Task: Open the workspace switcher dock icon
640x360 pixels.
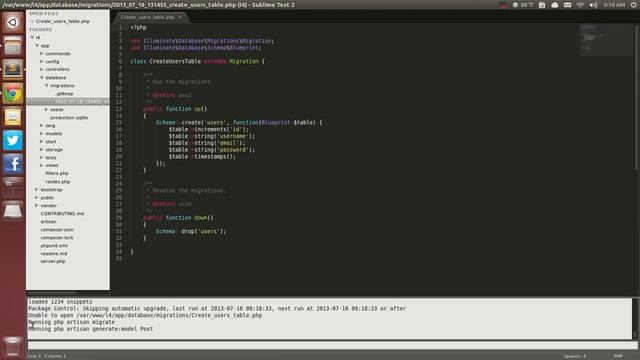Action: pyautogui.click(x=12, y=188)
